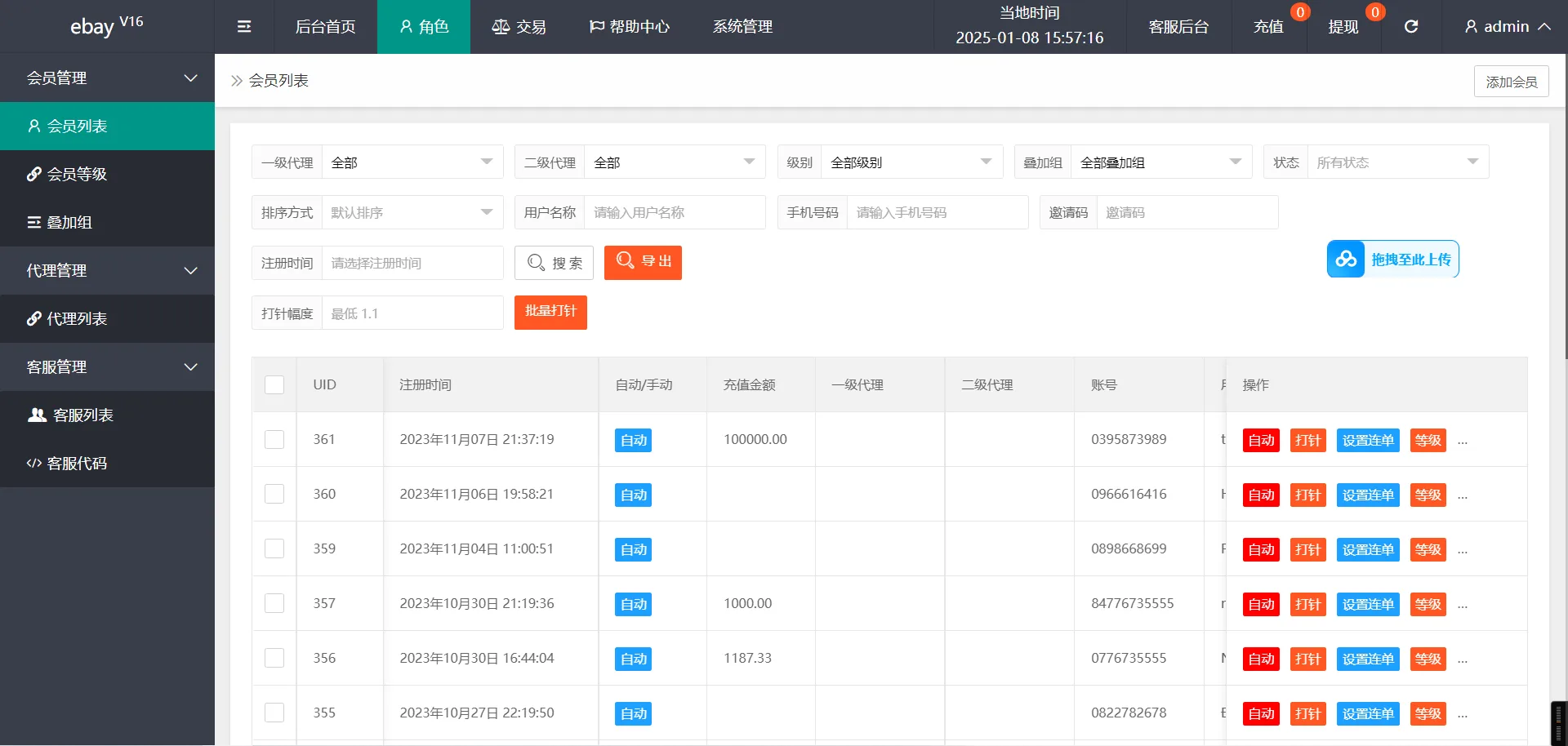Check the select-all checkbox in table header
Screen dimensions: 1568x746
tap(274, 384)
